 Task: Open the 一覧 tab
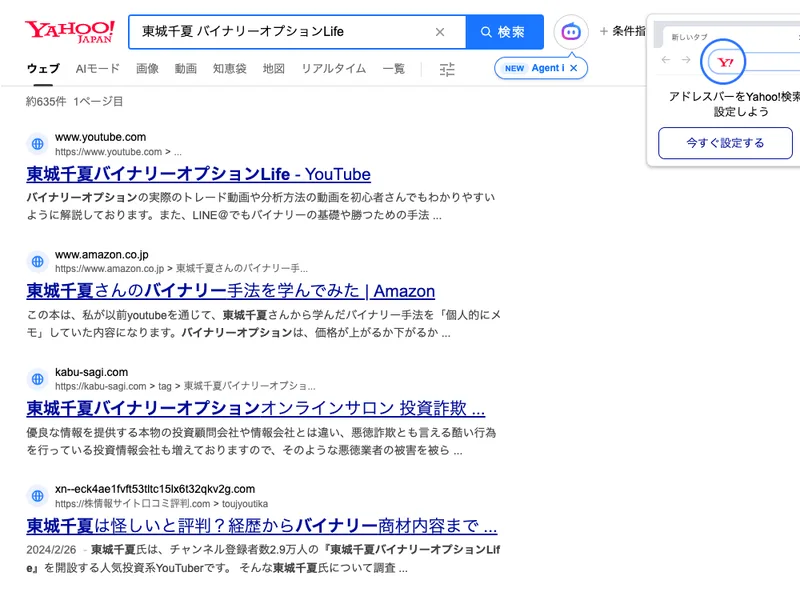[394, 68]
